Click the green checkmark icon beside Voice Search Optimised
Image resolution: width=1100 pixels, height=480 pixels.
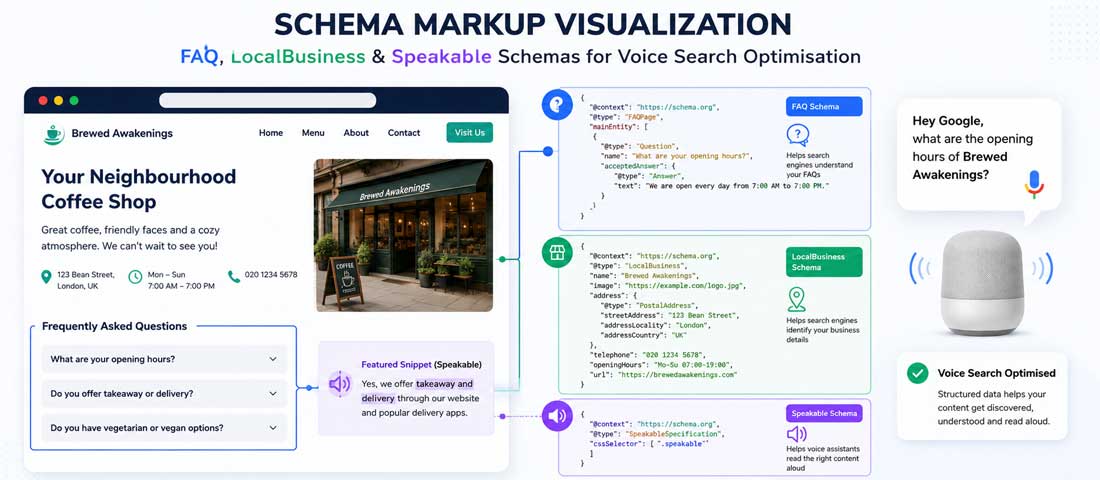coord(918,373)
